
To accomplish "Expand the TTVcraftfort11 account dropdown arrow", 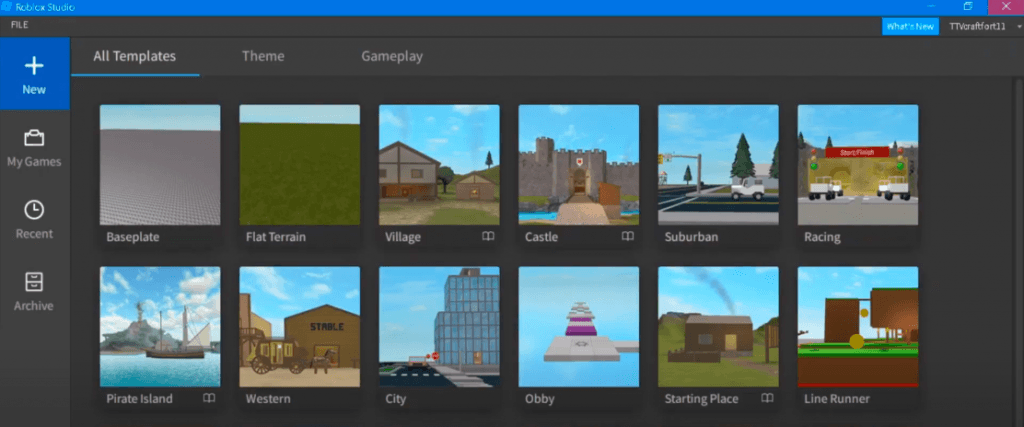I will click(x=1018, y=27).
